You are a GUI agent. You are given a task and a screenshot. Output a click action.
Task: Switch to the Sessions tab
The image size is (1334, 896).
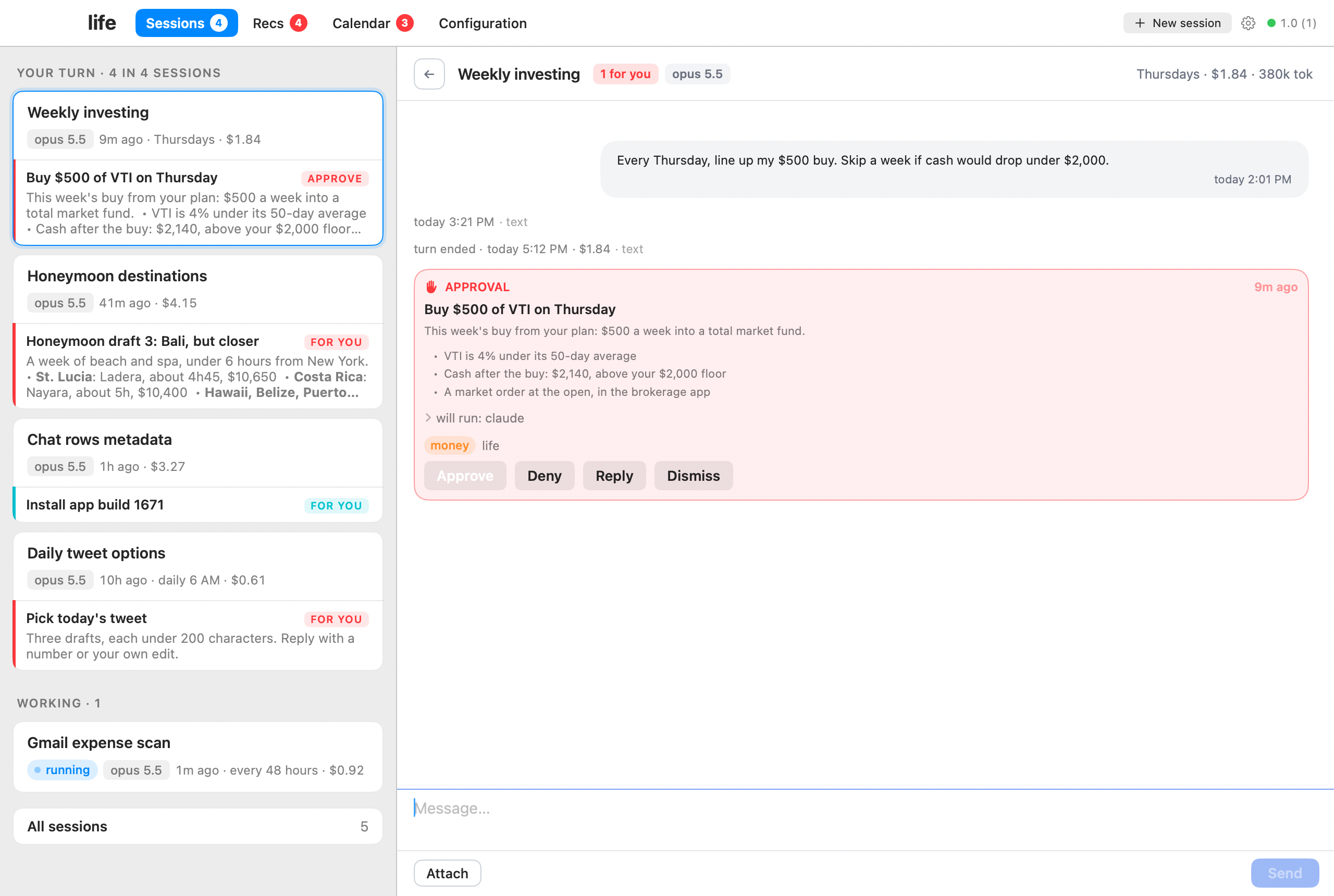click(x=187, y=23)
